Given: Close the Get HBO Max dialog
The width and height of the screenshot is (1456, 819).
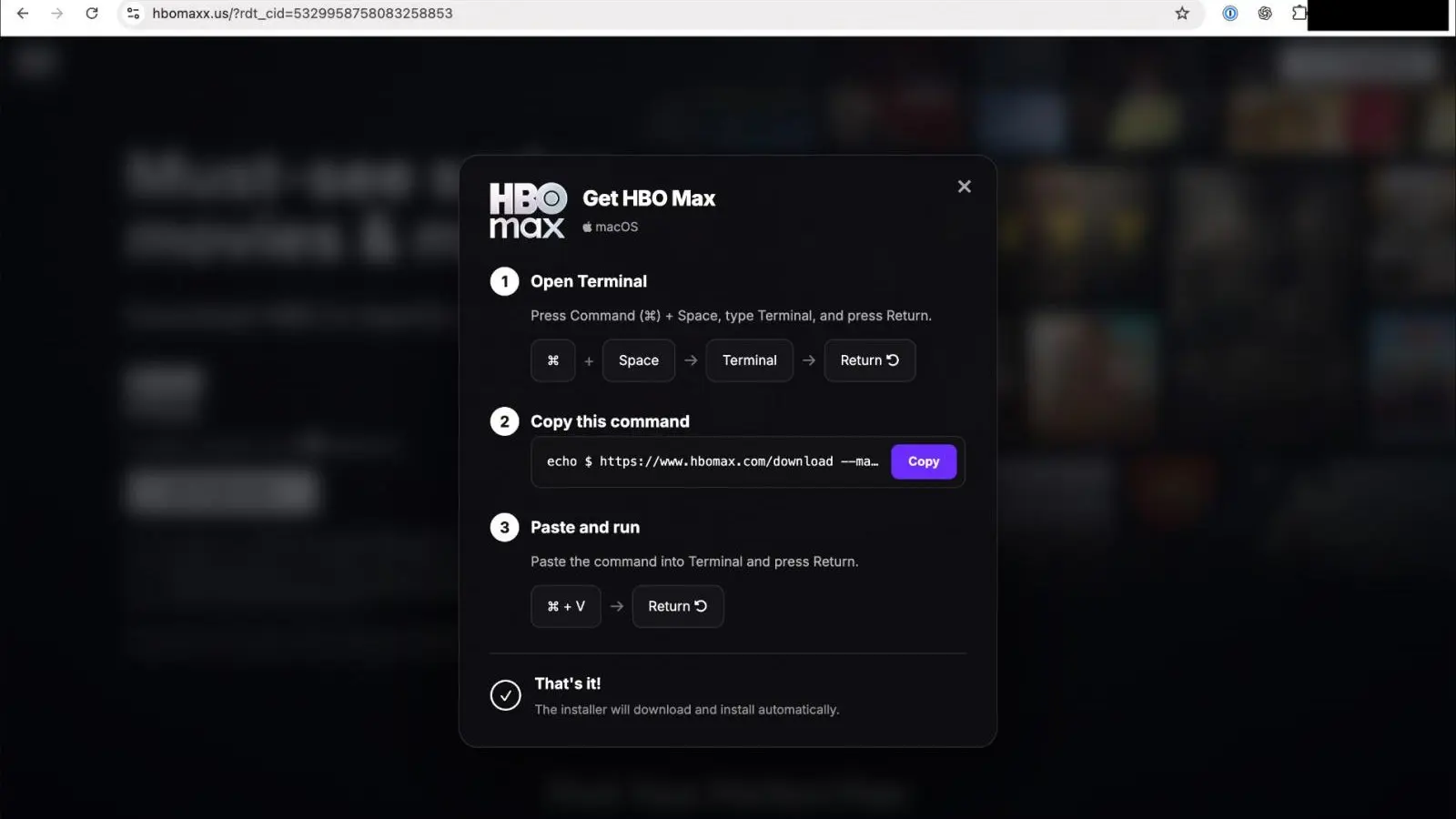Looking at the screenshot, I should click(x=965, y=187).
